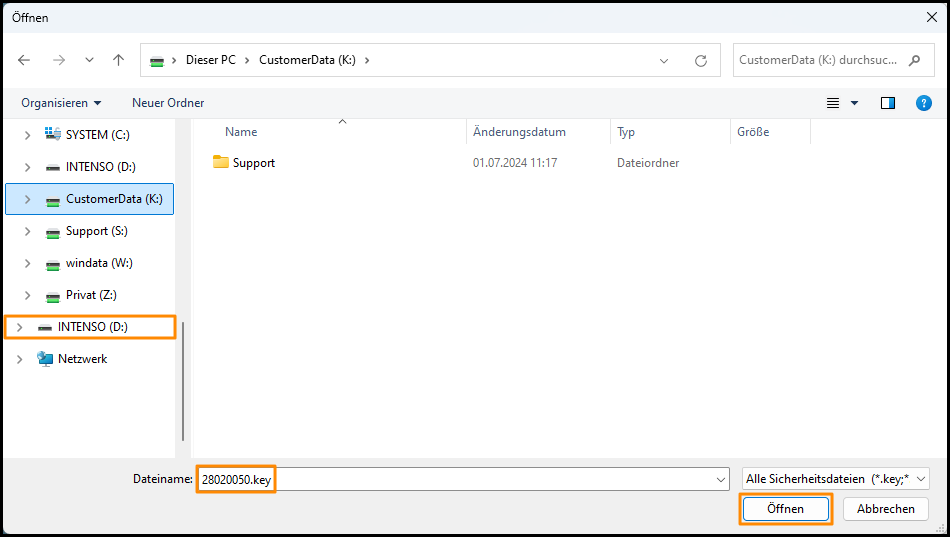Click the drive icon in address bar
The image size is (950, 537).
pos(157,61)
